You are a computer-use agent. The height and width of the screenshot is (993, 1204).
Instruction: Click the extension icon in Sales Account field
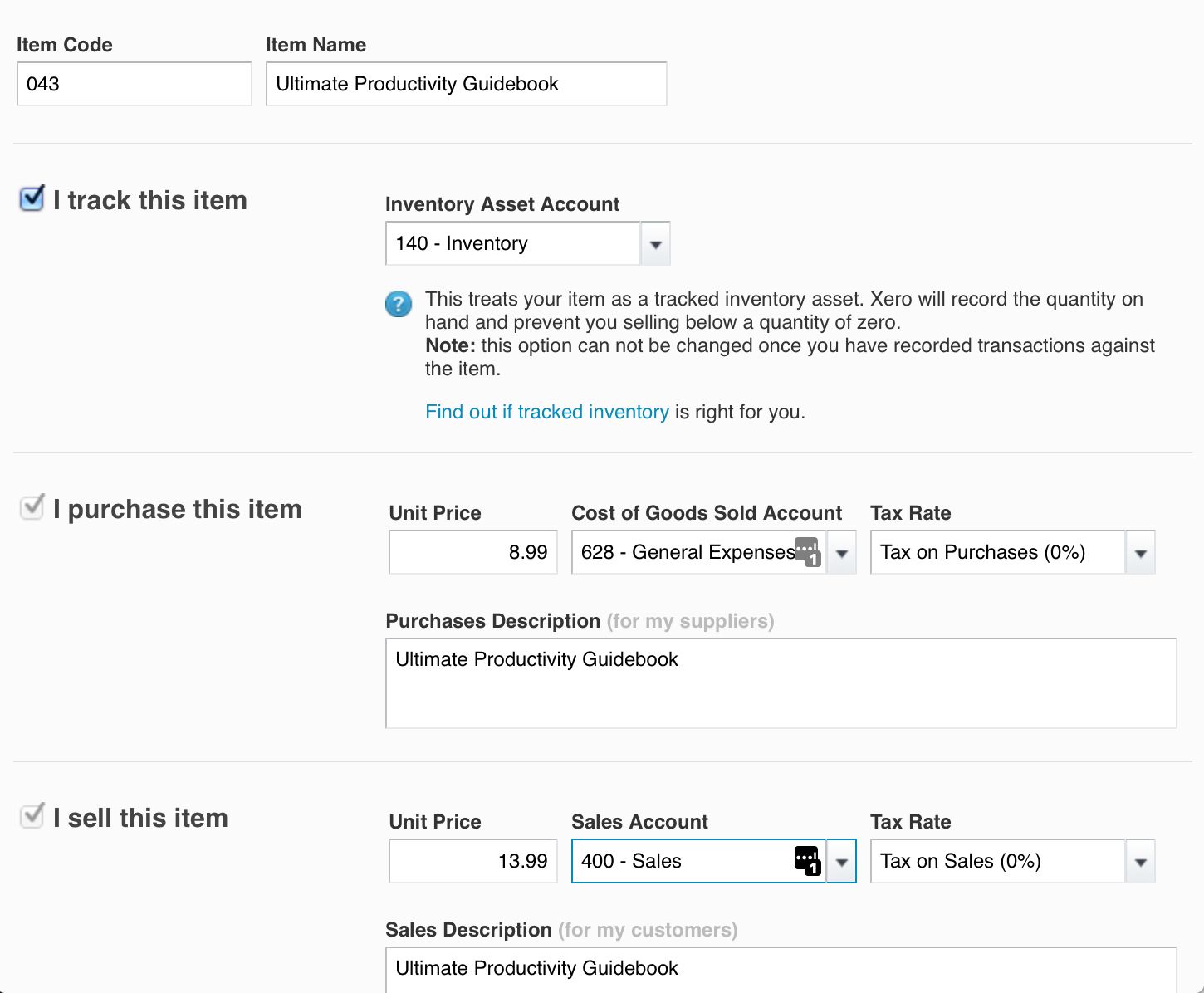808,860
